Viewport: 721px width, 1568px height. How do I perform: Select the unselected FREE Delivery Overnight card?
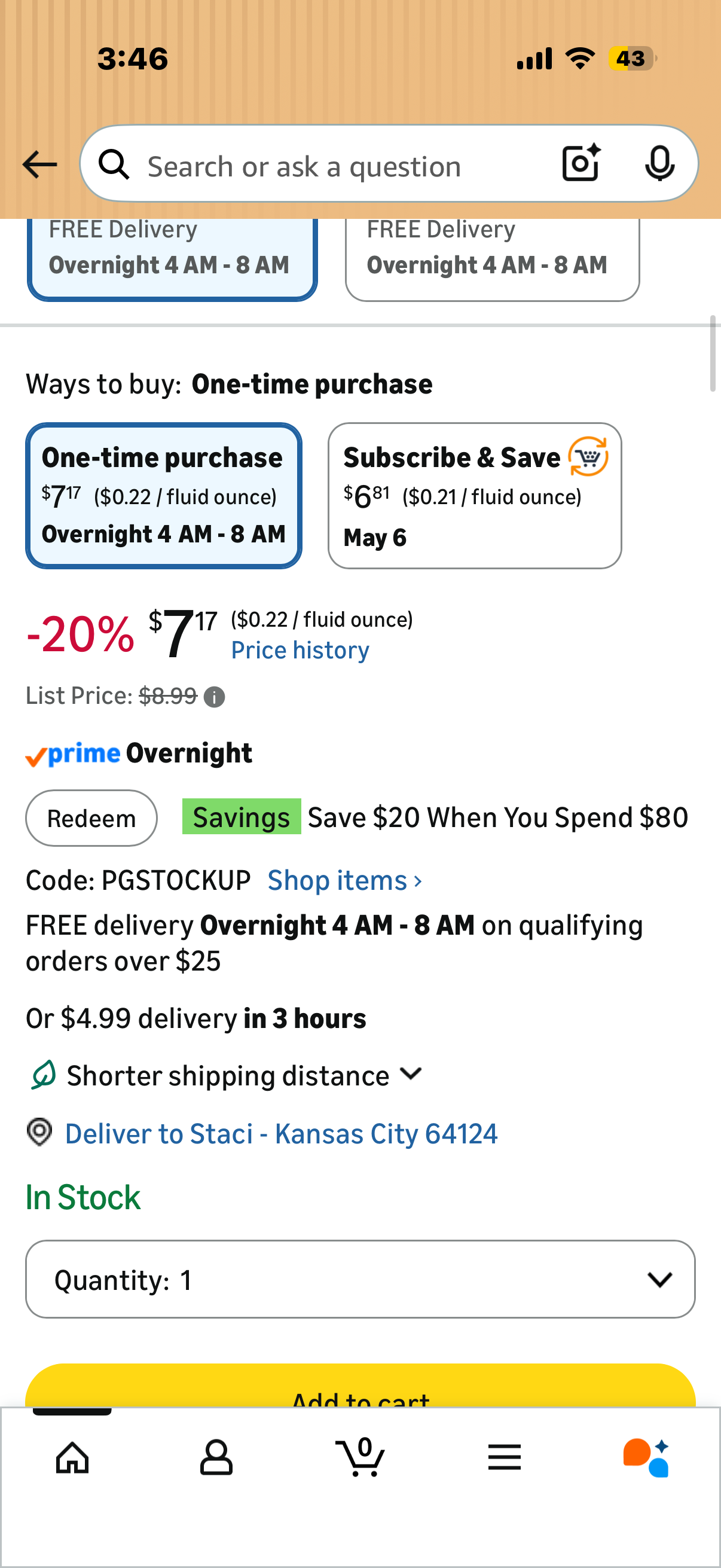tap(492, 259)
